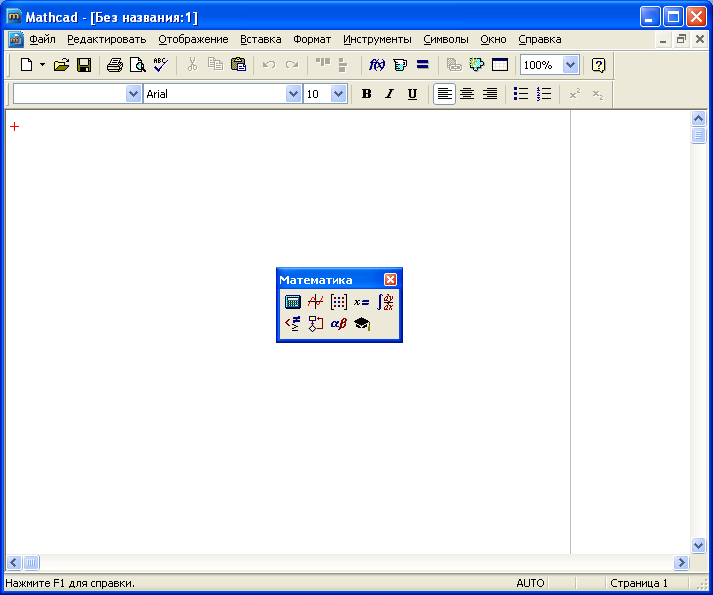Set center text alignment
The image size is (713, 595).
(467, 94)
